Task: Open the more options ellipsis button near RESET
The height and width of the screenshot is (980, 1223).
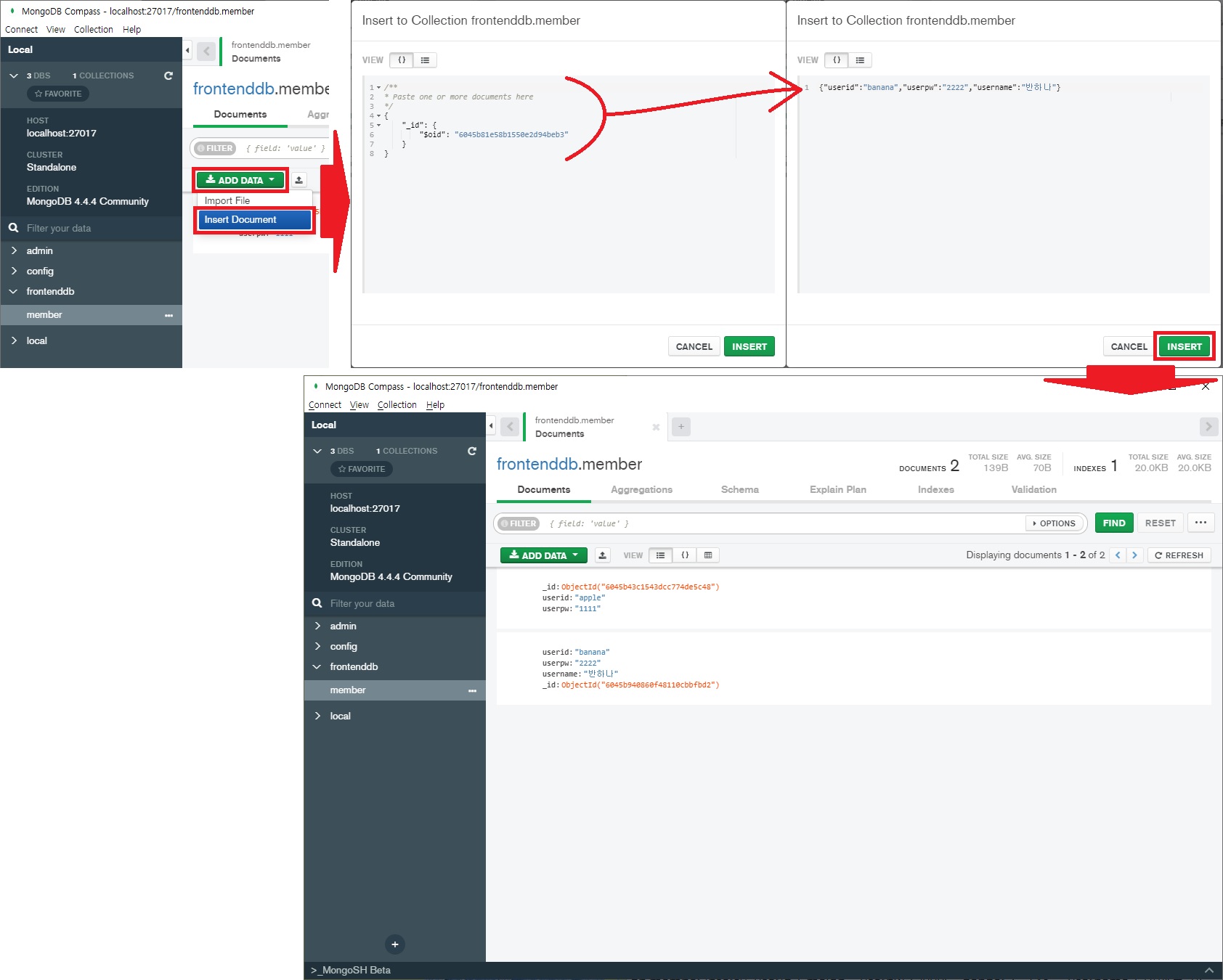Action: click(x=1200, y=523)
